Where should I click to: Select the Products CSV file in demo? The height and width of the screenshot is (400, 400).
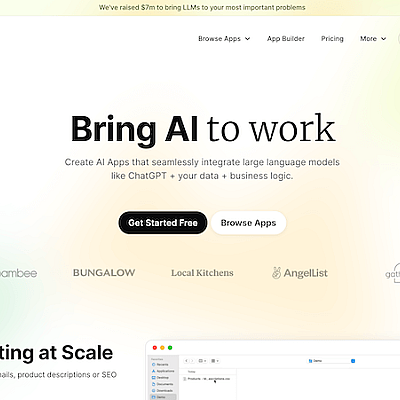207,379
